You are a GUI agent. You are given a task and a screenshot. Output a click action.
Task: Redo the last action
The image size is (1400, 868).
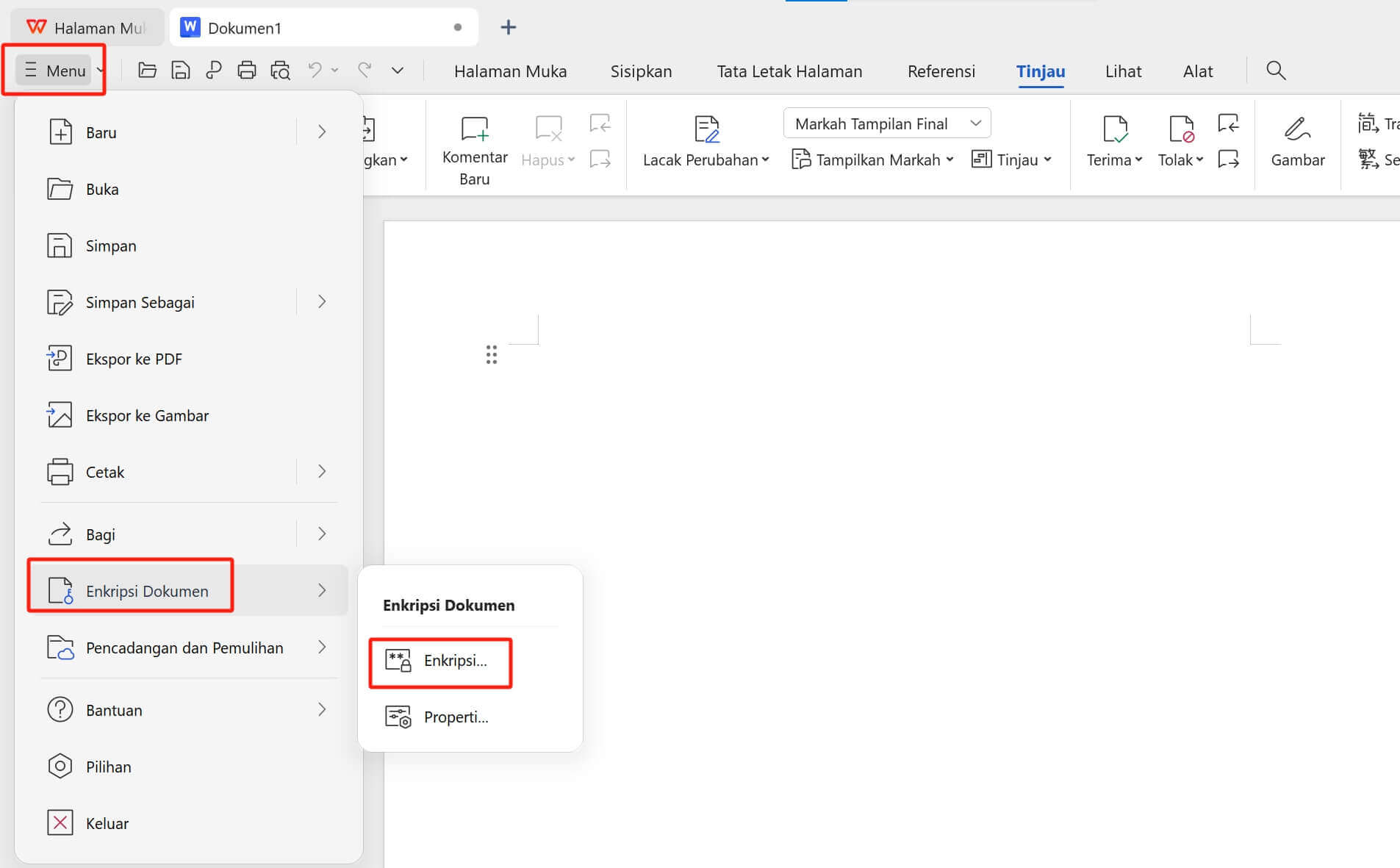coord(365,70)
